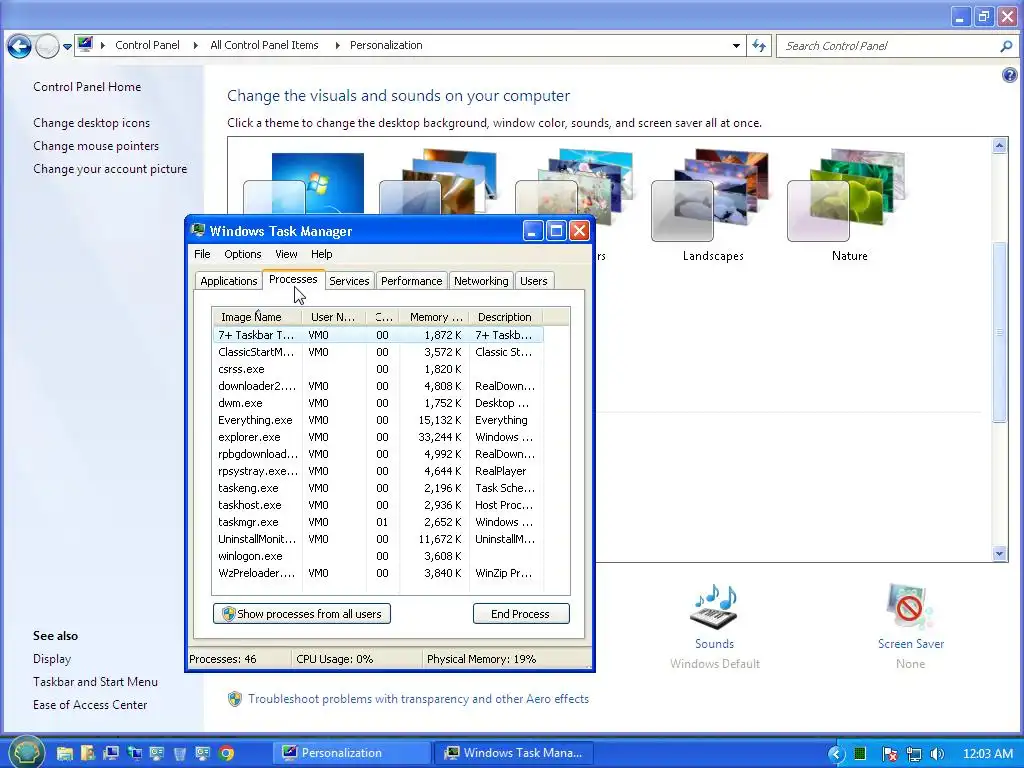Select Everything.exe process row
The image size is (1024, 768).
(x=378, y=420)
